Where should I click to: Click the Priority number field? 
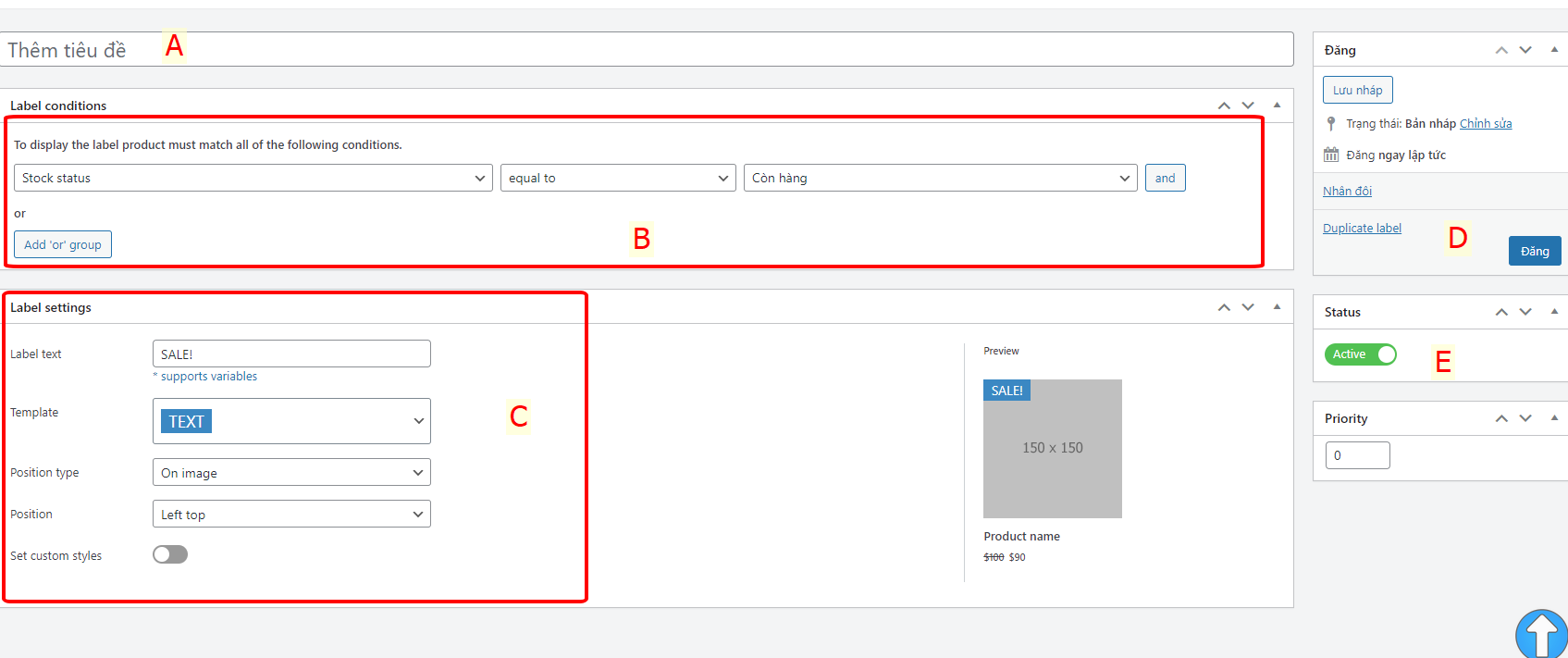click(1358, 455)
